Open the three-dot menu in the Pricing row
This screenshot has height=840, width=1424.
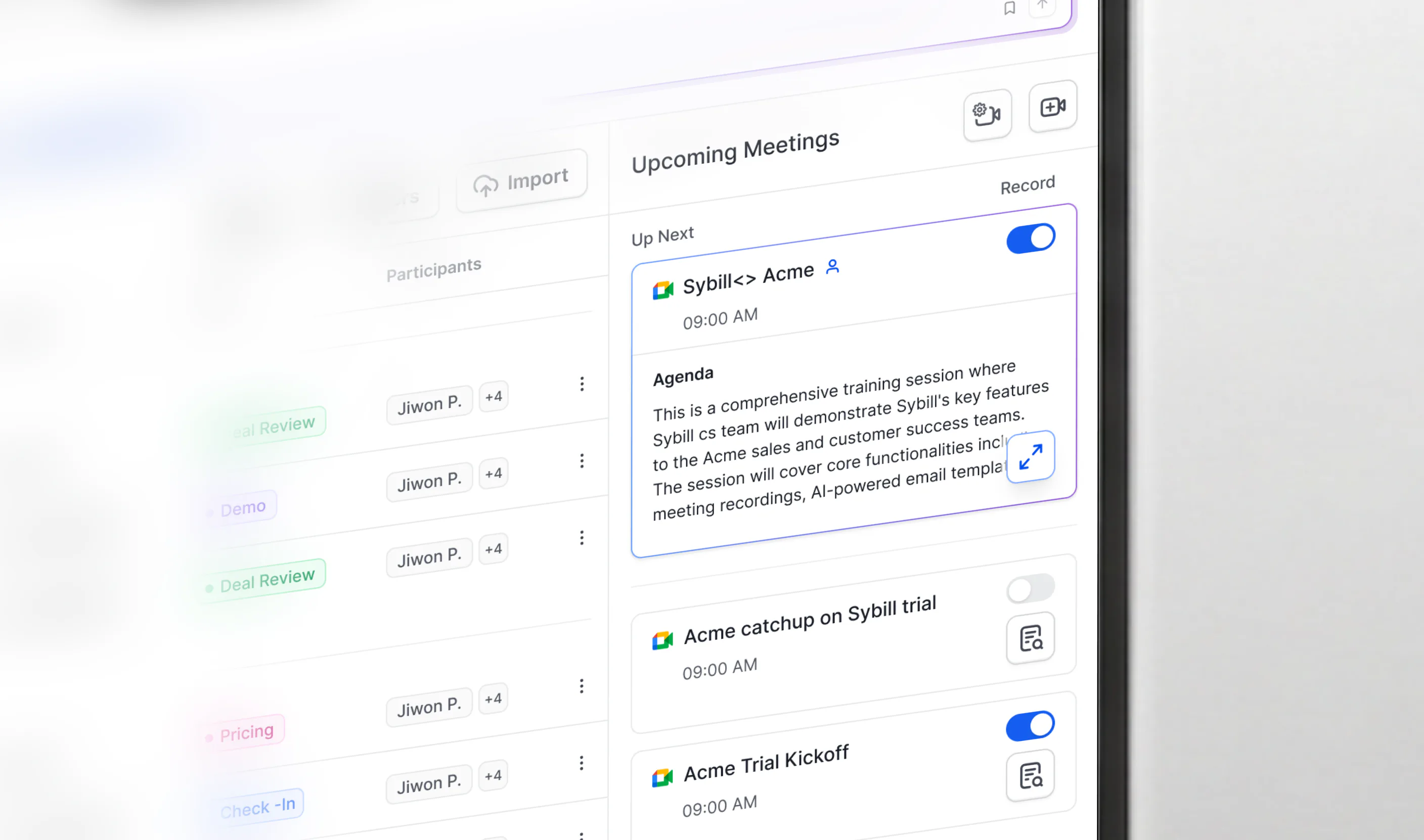click(x=582, y=686)
